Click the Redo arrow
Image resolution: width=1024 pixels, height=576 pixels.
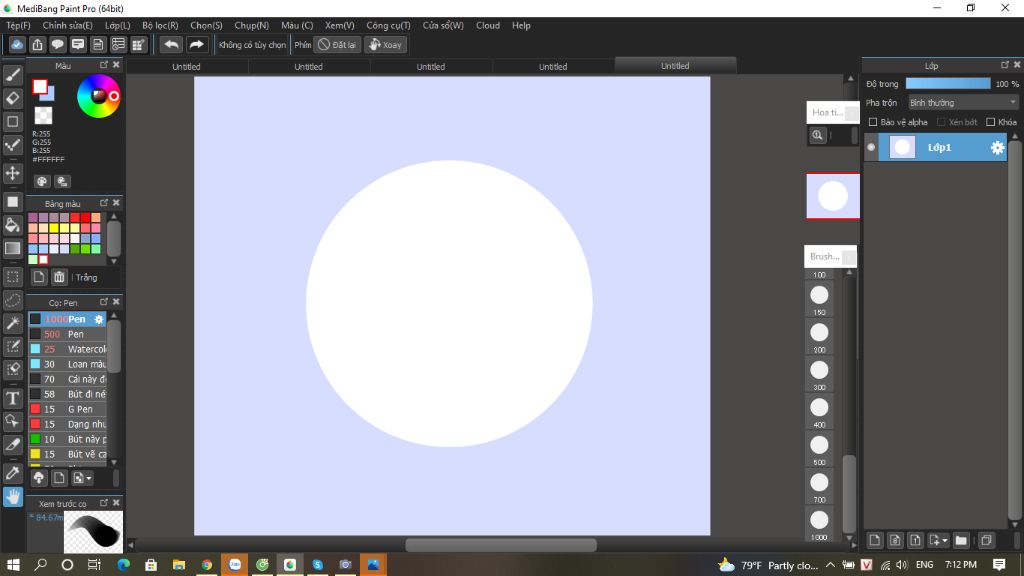[x=196, y=44]
